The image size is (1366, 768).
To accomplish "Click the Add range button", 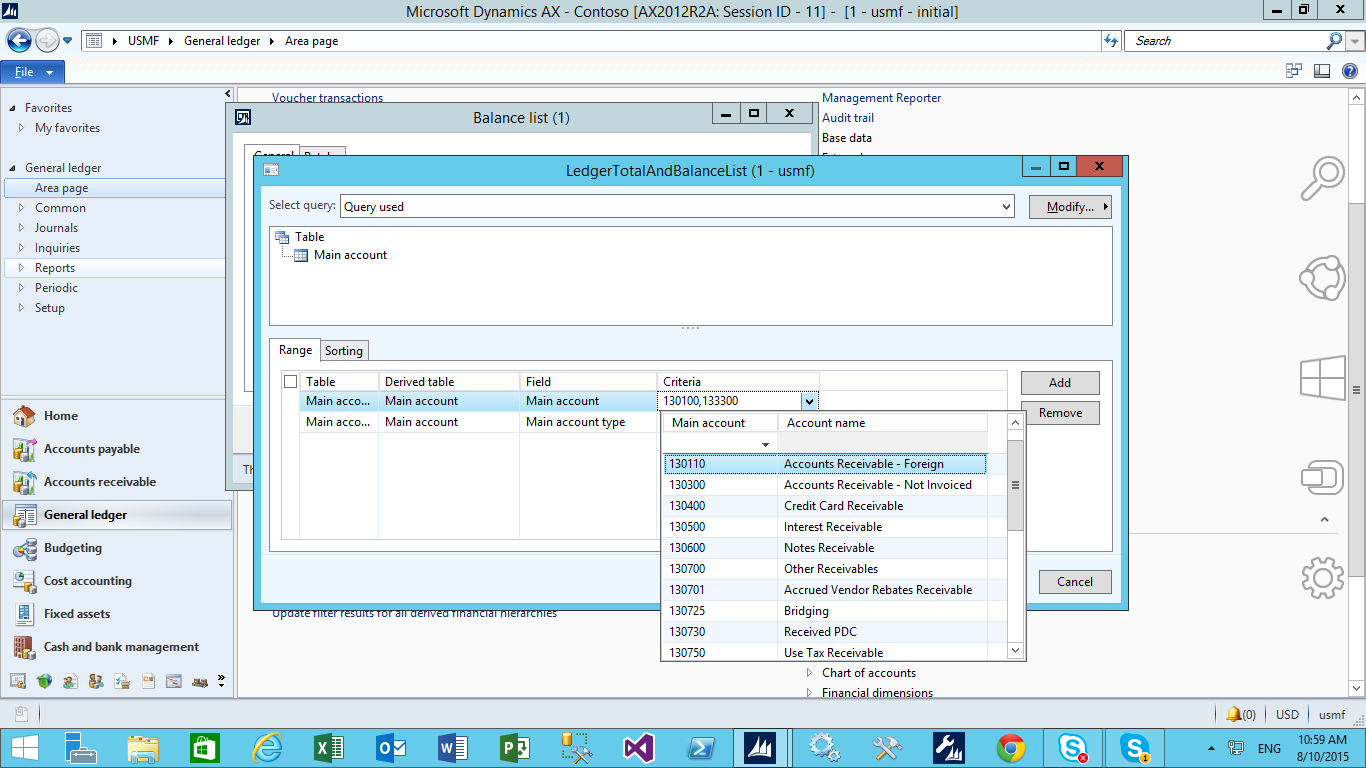I will coord(1060,383).
